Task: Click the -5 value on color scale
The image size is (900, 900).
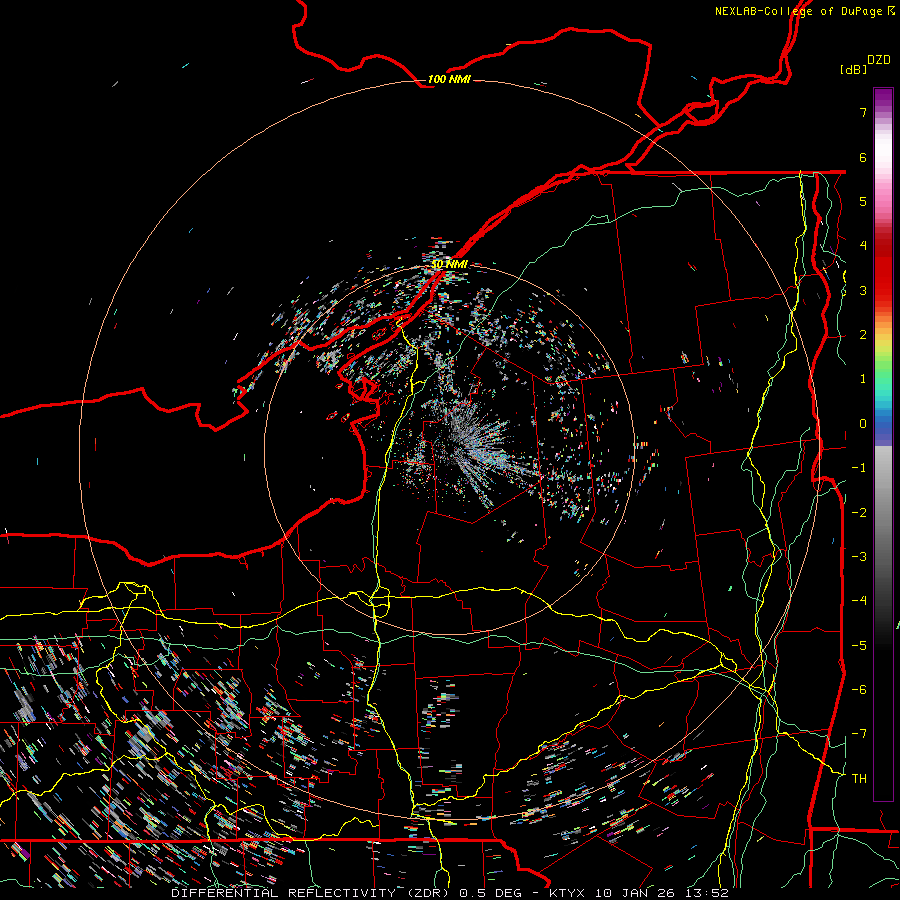Action: point(859,646)
